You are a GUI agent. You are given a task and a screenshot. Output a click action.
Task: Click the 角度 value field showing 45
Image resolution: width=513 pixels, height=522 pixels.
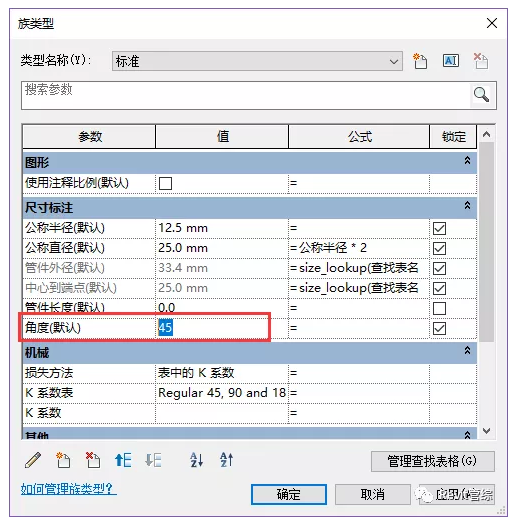[x=222, y=328]
